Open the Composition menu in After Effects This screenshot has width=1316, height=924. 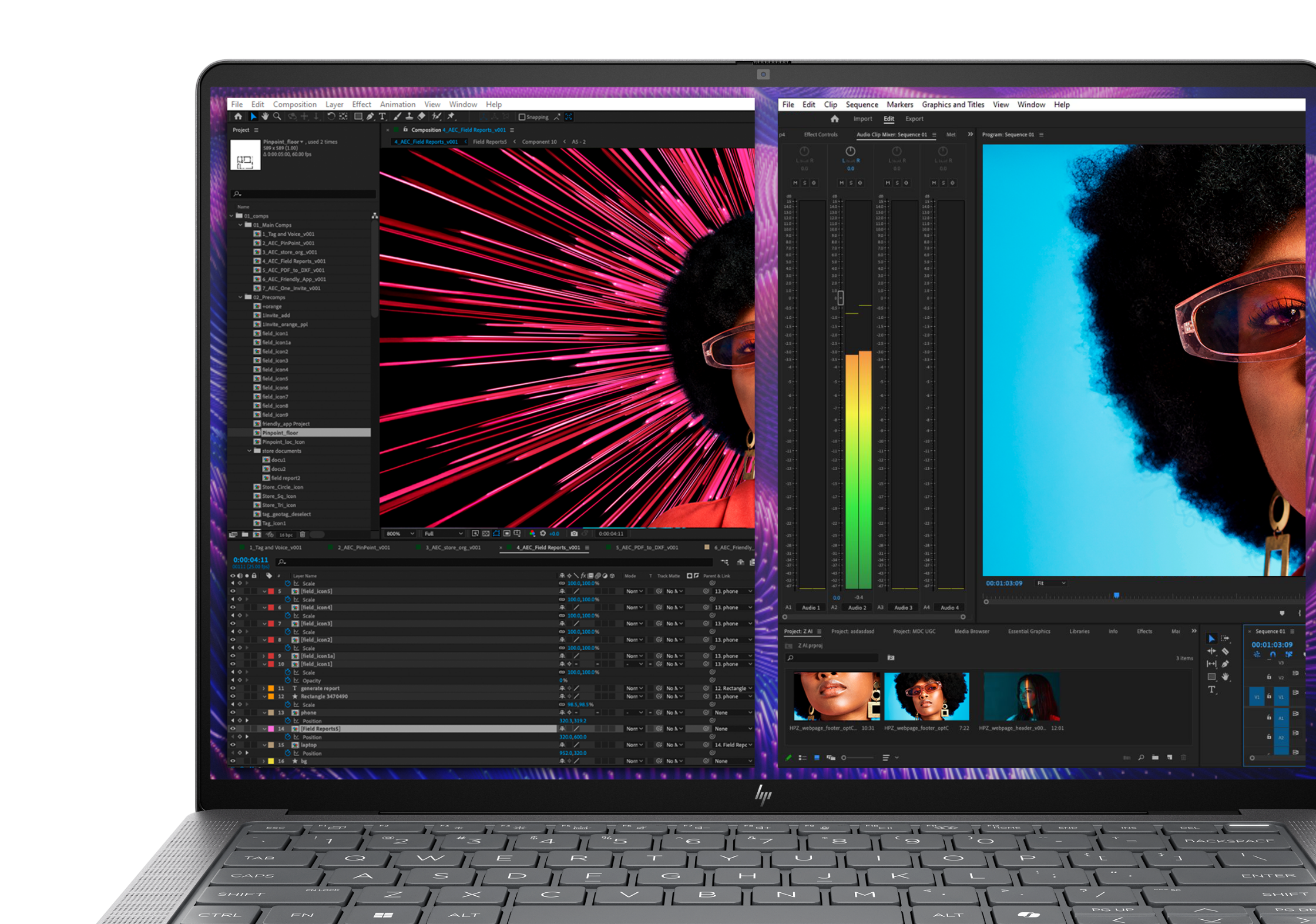[294, 104]
